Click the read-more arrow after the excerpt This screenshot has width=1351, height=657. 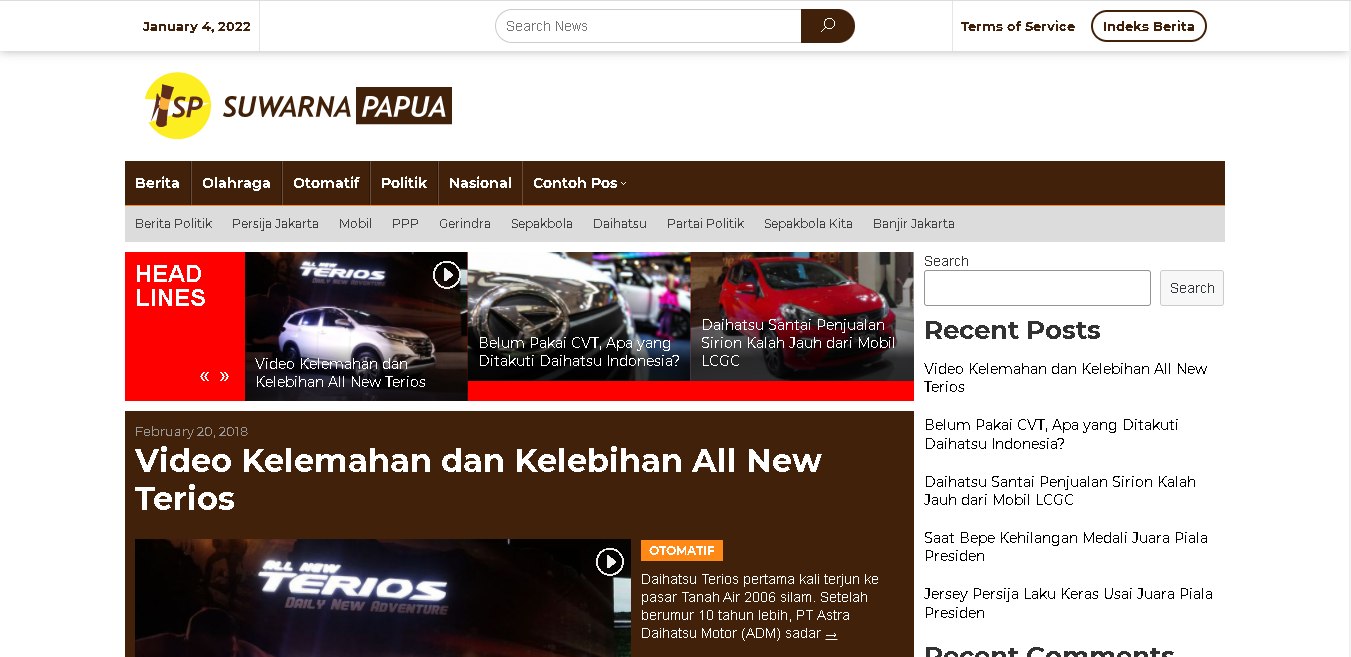click(x=831, y=634)
